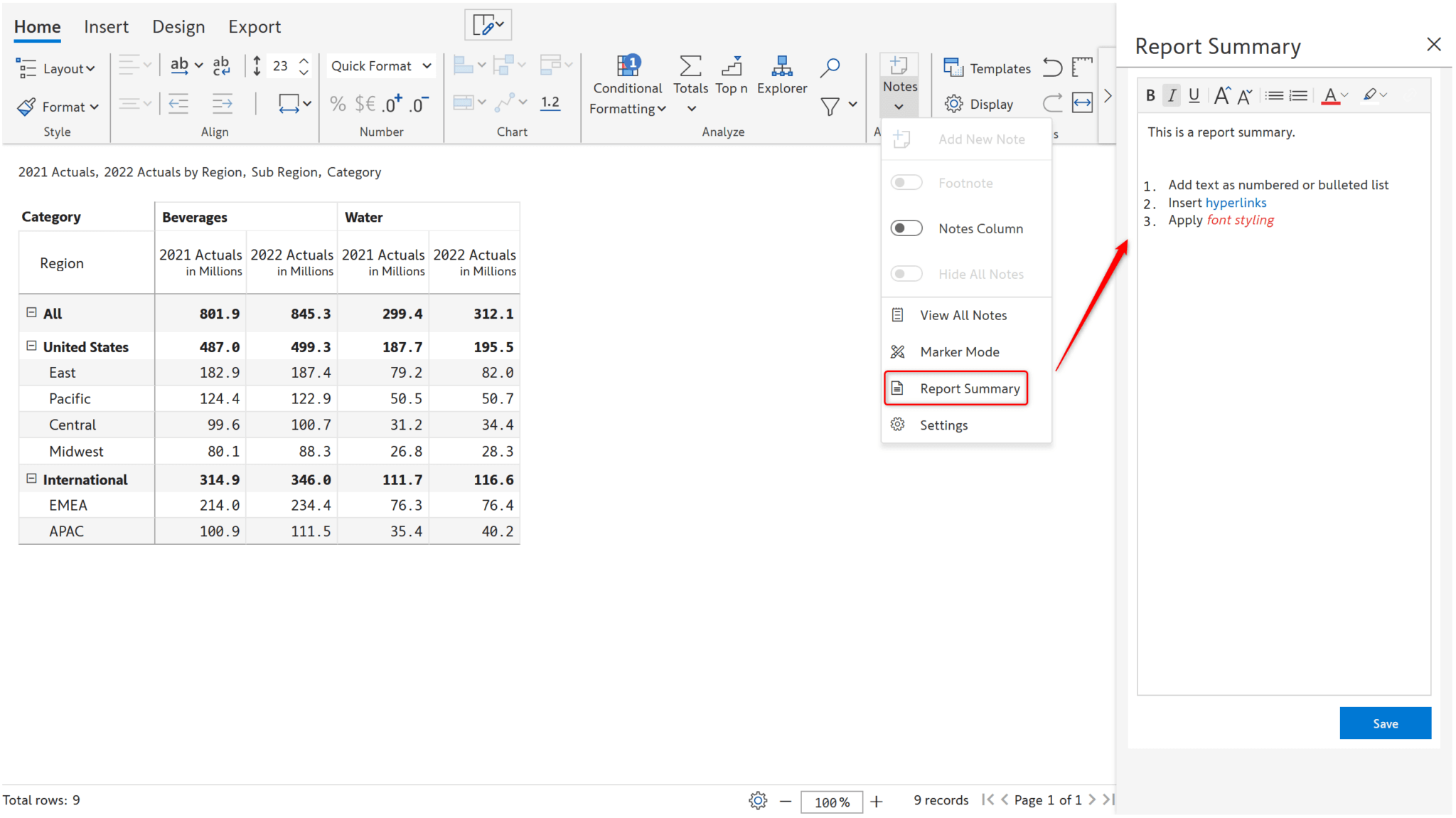Click the 100% zoom level field
Image resolution: width=1456 pixels, height=818 pixels.
tap(831, 801)
